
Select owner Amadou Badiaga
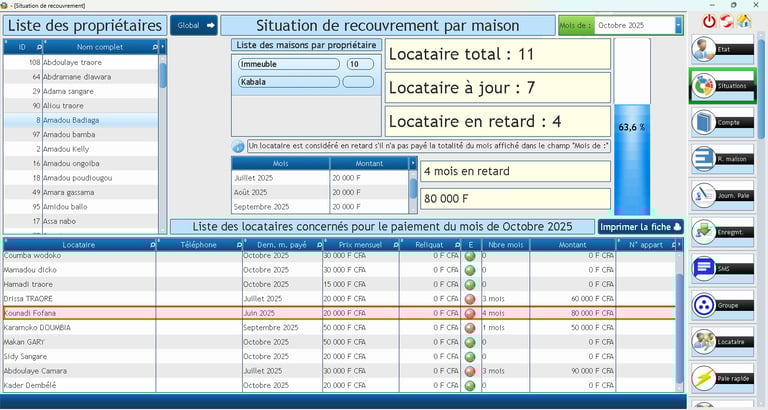pos(81,120)
